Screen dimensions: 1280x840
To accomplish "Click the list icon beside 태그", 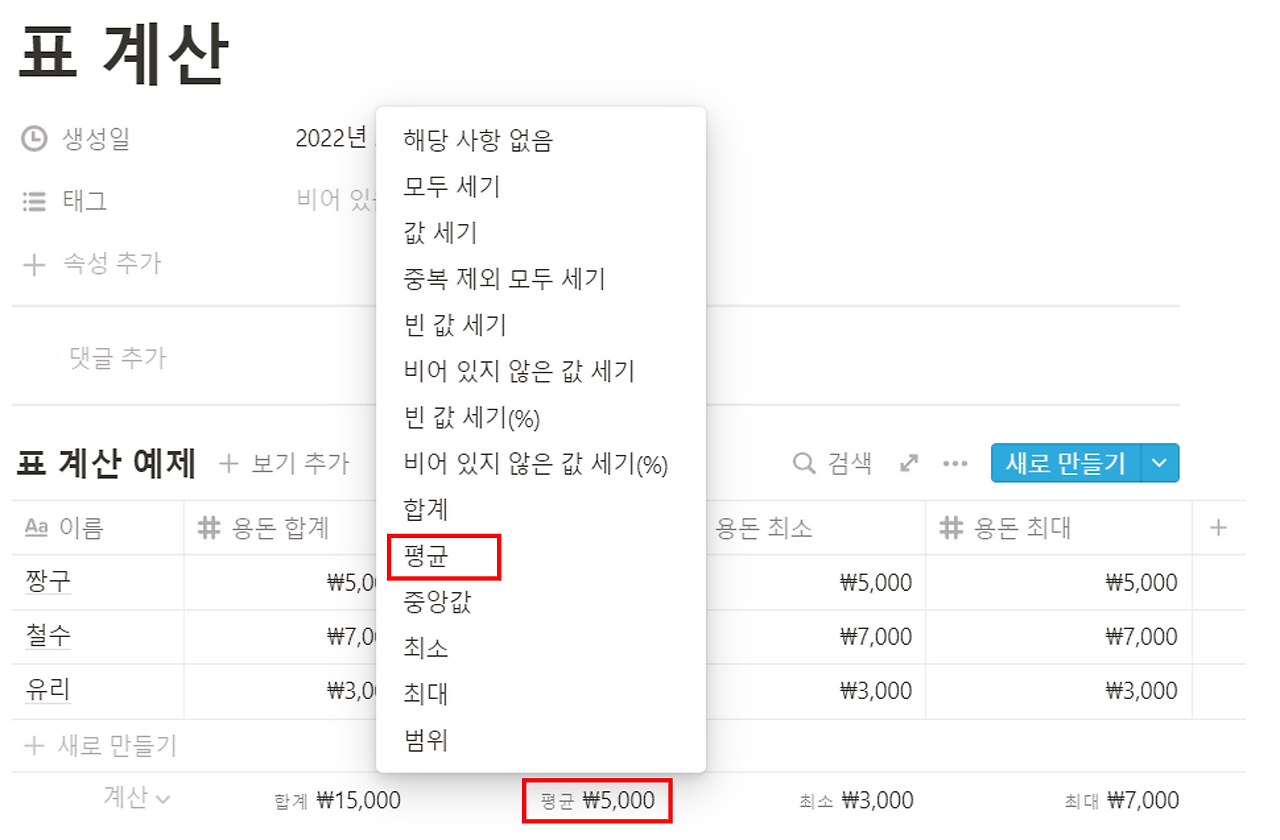I will pyautogui.click(x=35, y=202).
